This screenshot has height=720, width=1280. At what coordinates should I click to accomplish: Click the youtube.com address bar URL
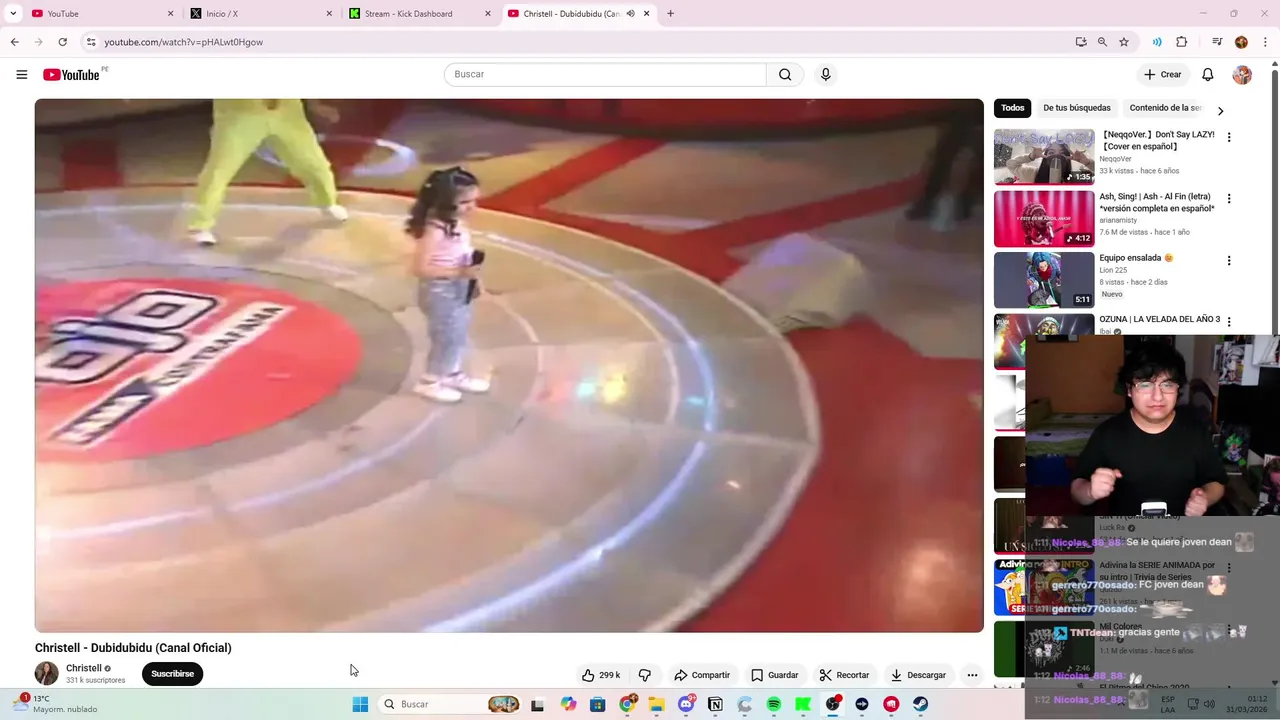pos(184,42)
